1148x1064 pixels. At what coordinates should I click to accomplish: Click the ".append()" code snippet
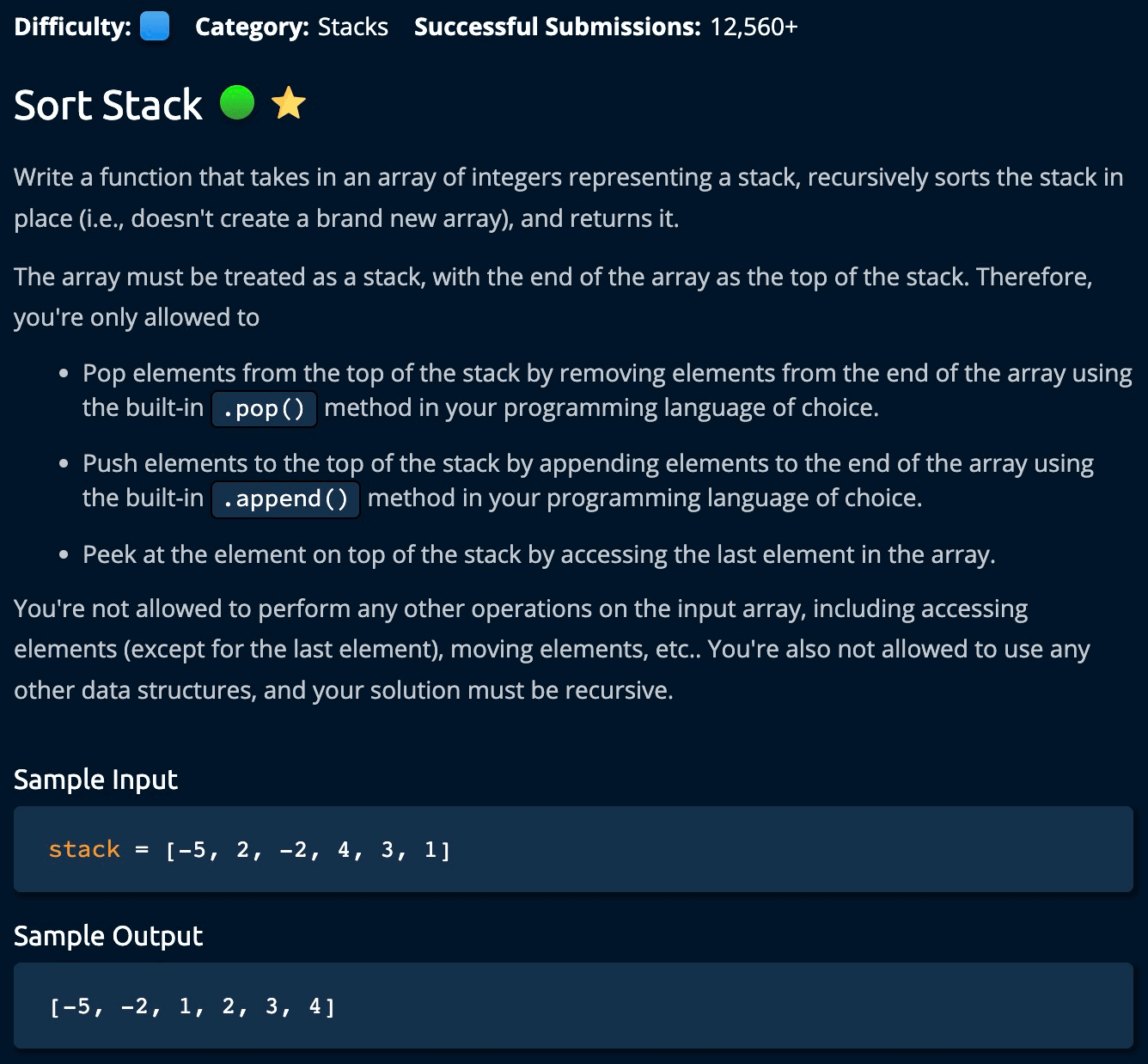[x=285, y=498]
